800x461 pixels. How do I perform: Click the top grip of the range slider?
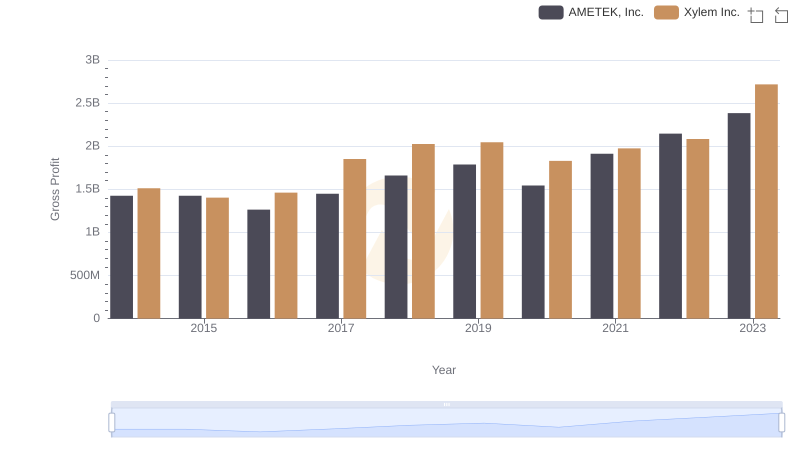pyautogui.click(x=446, y=404)
